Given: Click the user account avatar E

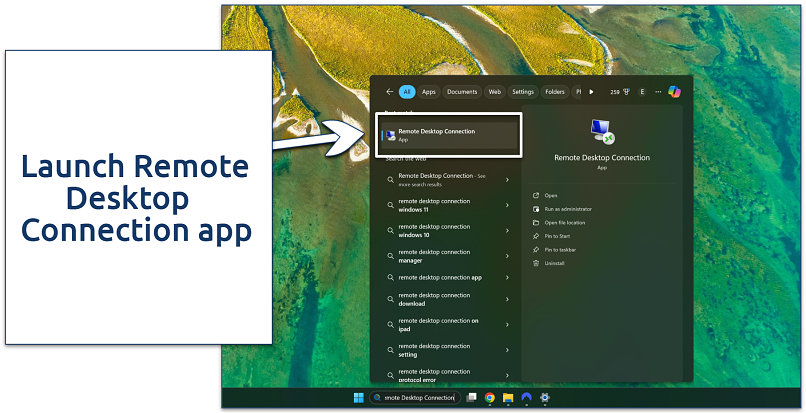Looking at the screenshot, I should [642, 92].
